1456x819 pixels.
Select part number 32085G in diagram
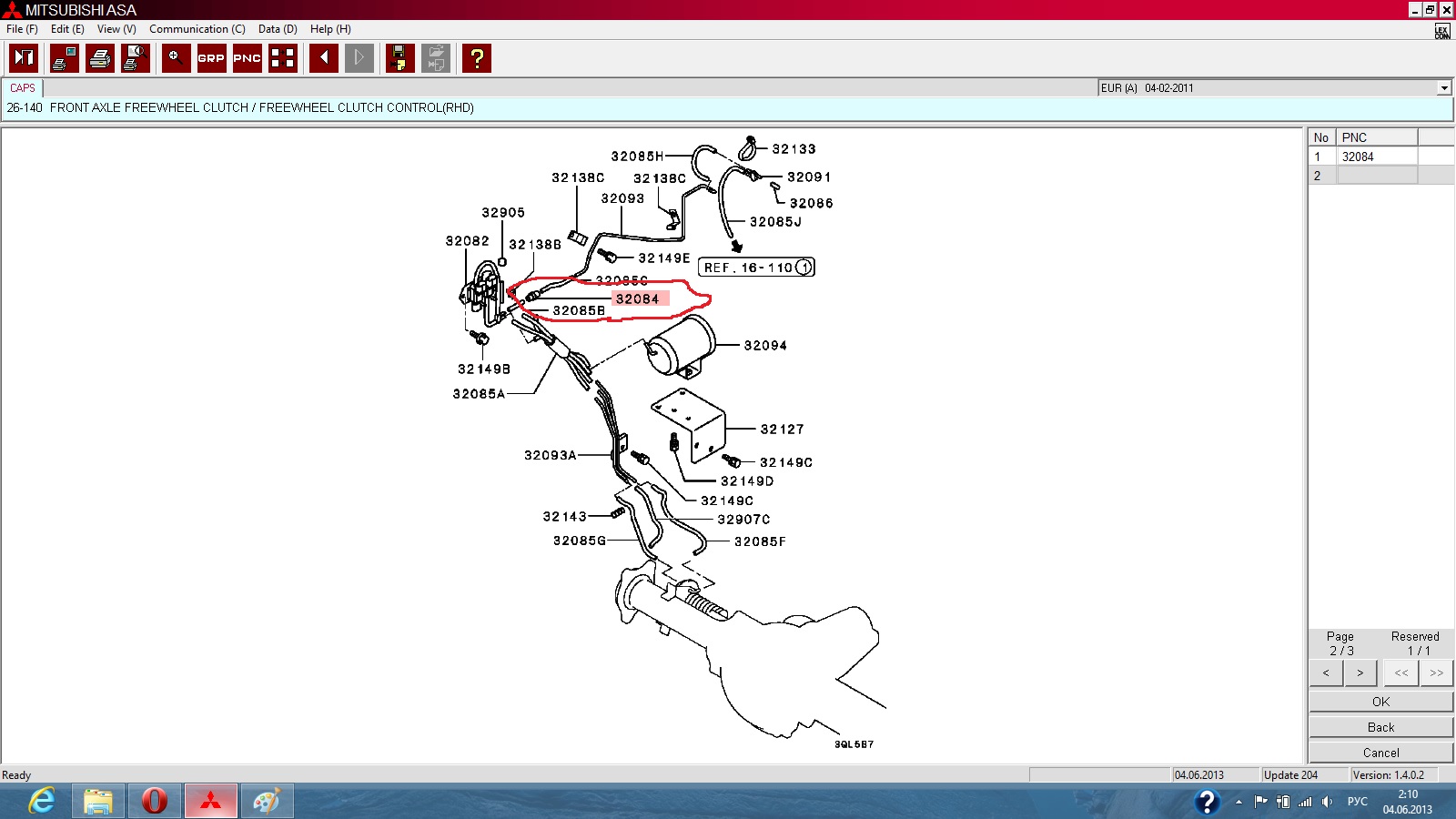580,541
